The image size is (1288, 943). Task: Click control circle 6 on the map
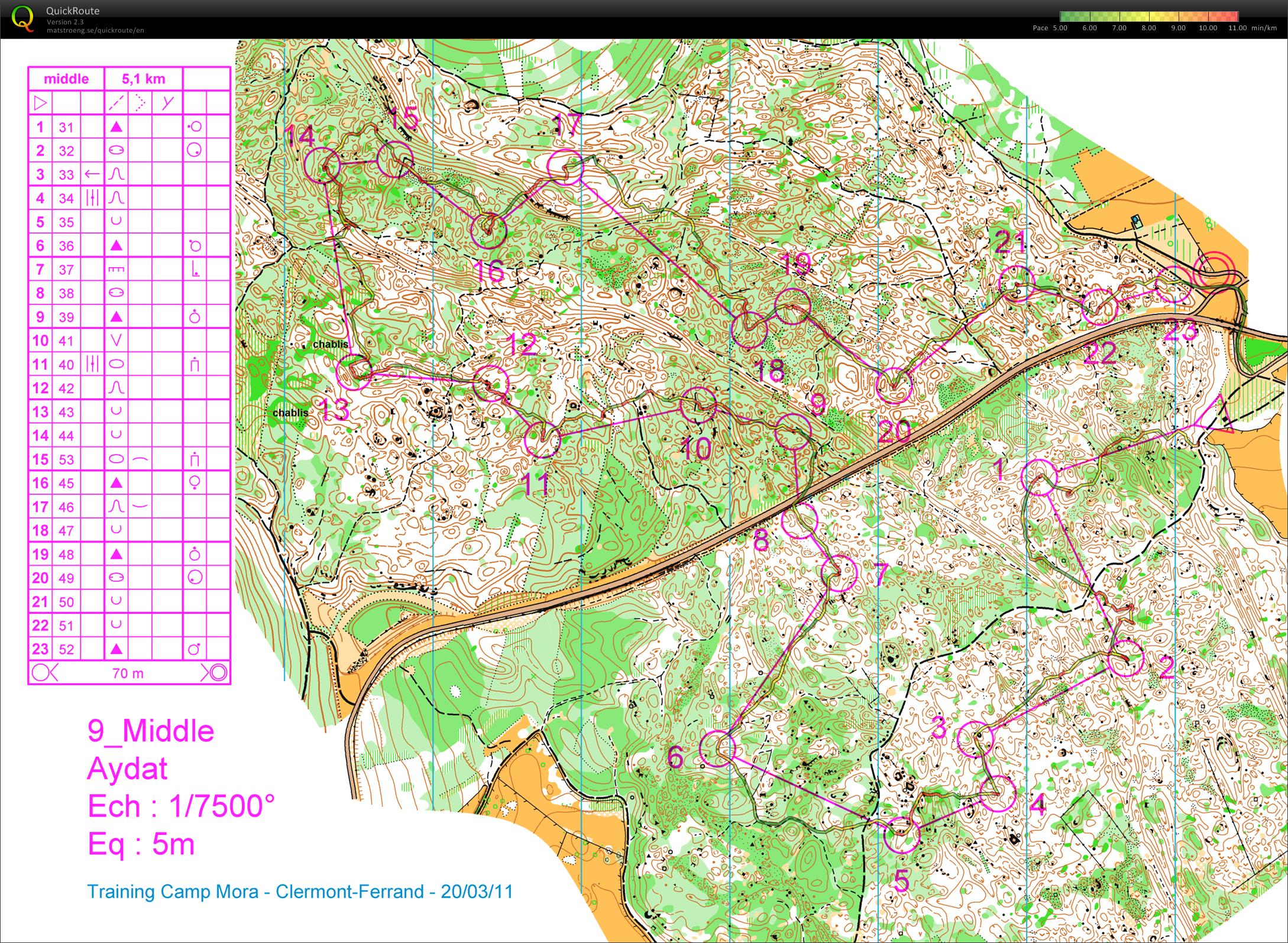[717, 748]
